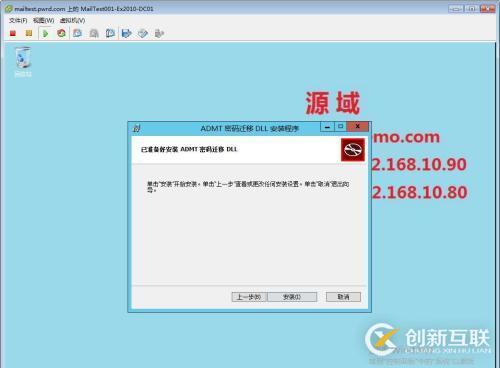Click the Revert to Snapshot toolbar icon
This screenshot has height=368, width=500.
pos(94,33)
